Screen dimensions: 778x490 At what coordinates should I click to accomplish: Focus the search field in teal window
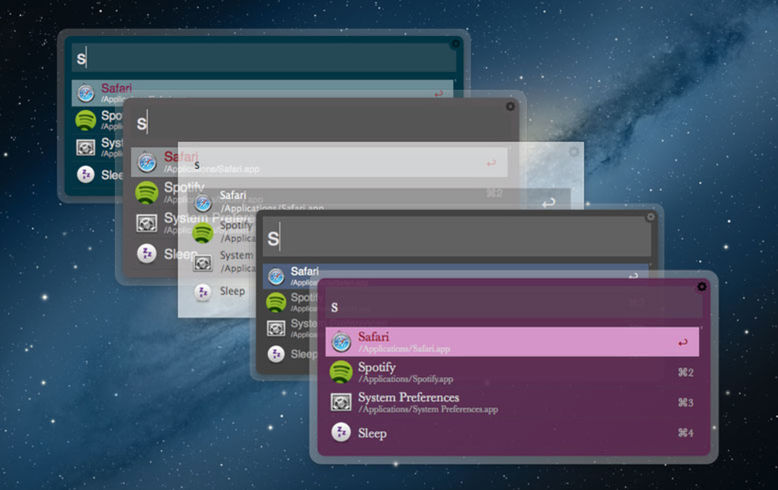pos(264,58)
